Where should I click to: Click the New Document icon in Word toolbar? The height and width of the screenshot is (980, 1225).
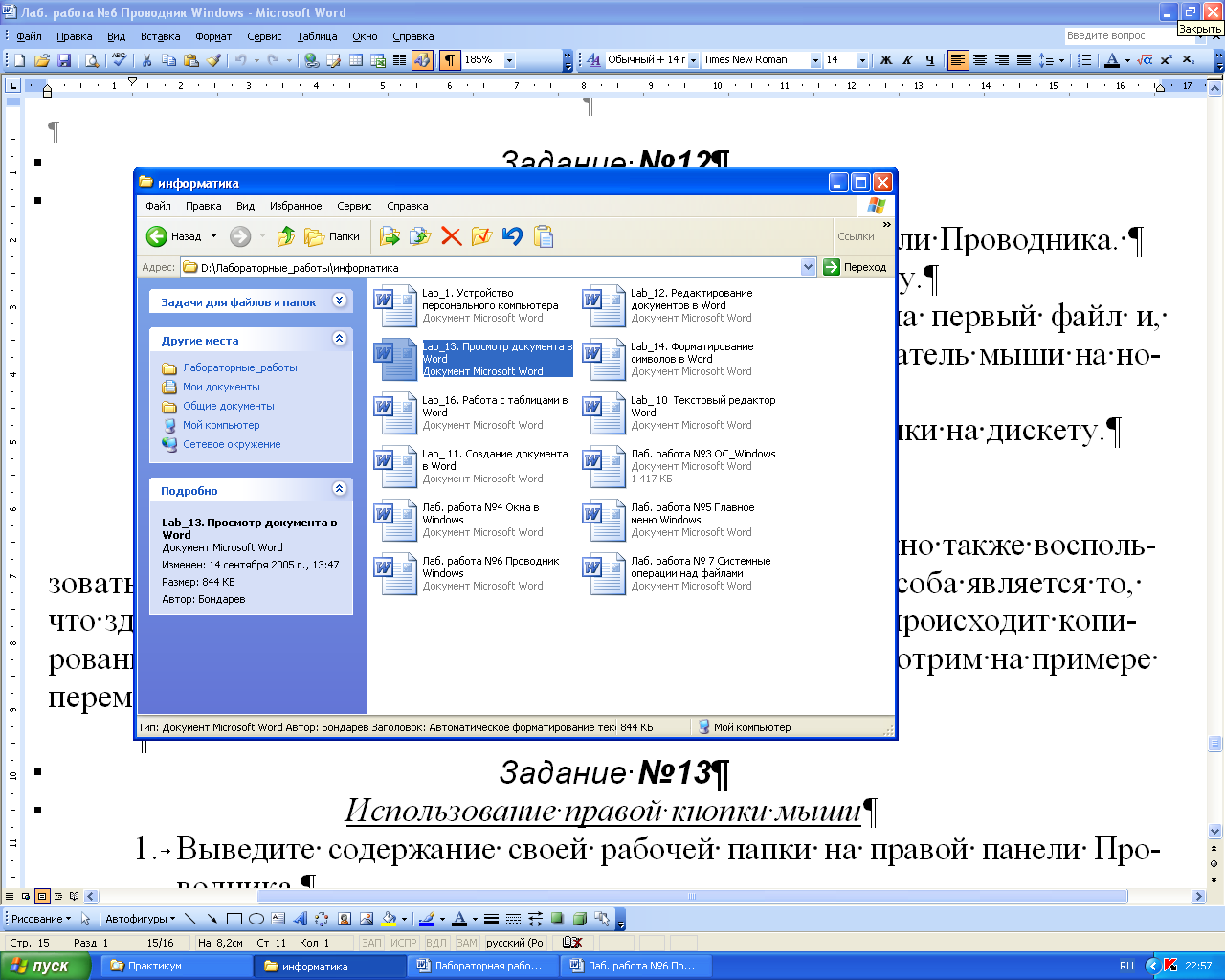point(19,60)
